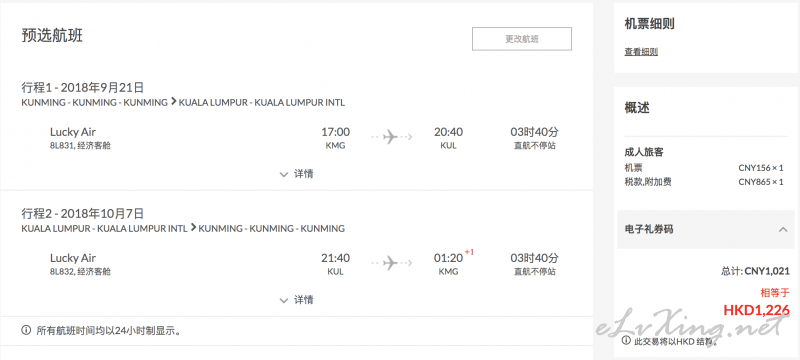Click the airplane icon for the KMG to KUL flight
800x360 pixels.
(391, 137)
